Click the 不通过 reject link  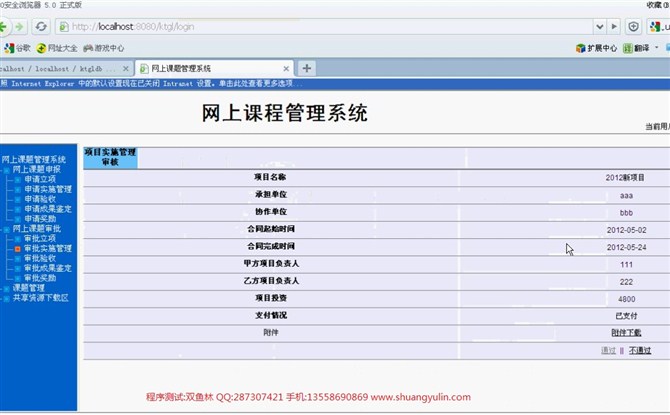pos(640,350)
